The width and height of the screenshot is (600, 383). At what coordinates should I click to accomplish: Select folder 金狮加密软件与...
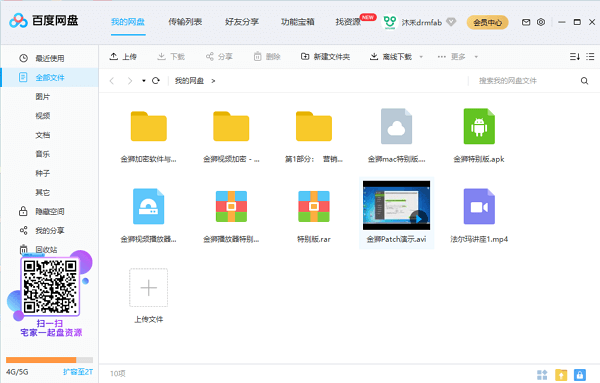pos(148,137)
